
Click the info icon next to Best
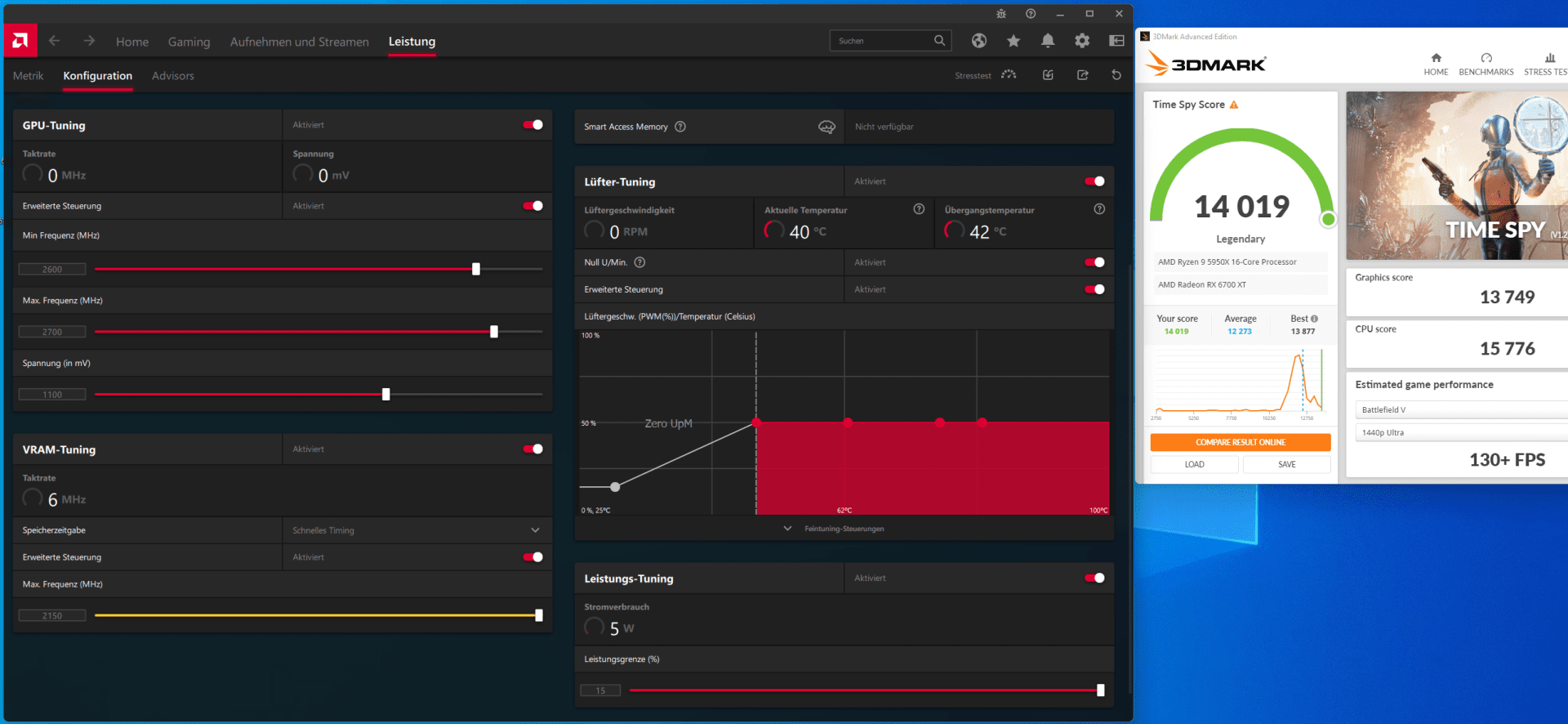(1314, 319)
